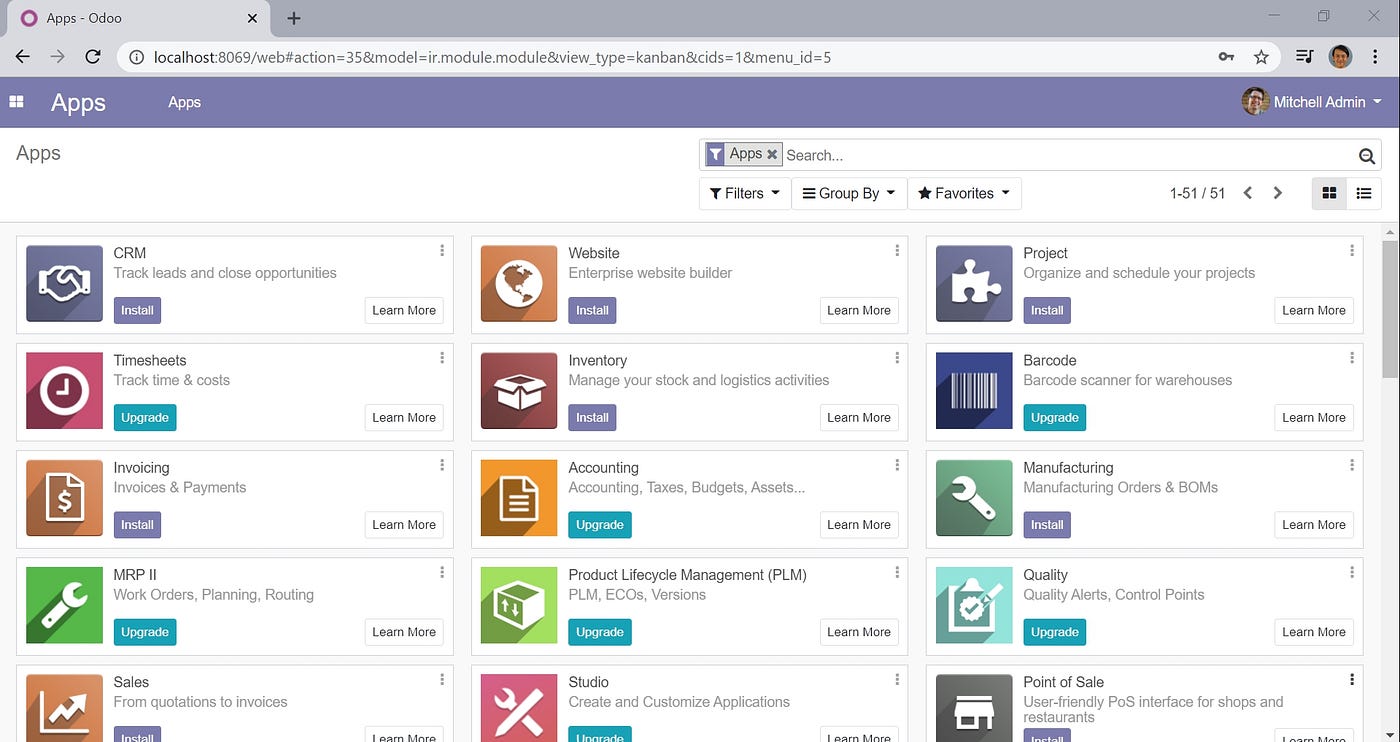Open the CRM card options menu
This screenshot has height=742, width=1400.
[x=442, y=251]
